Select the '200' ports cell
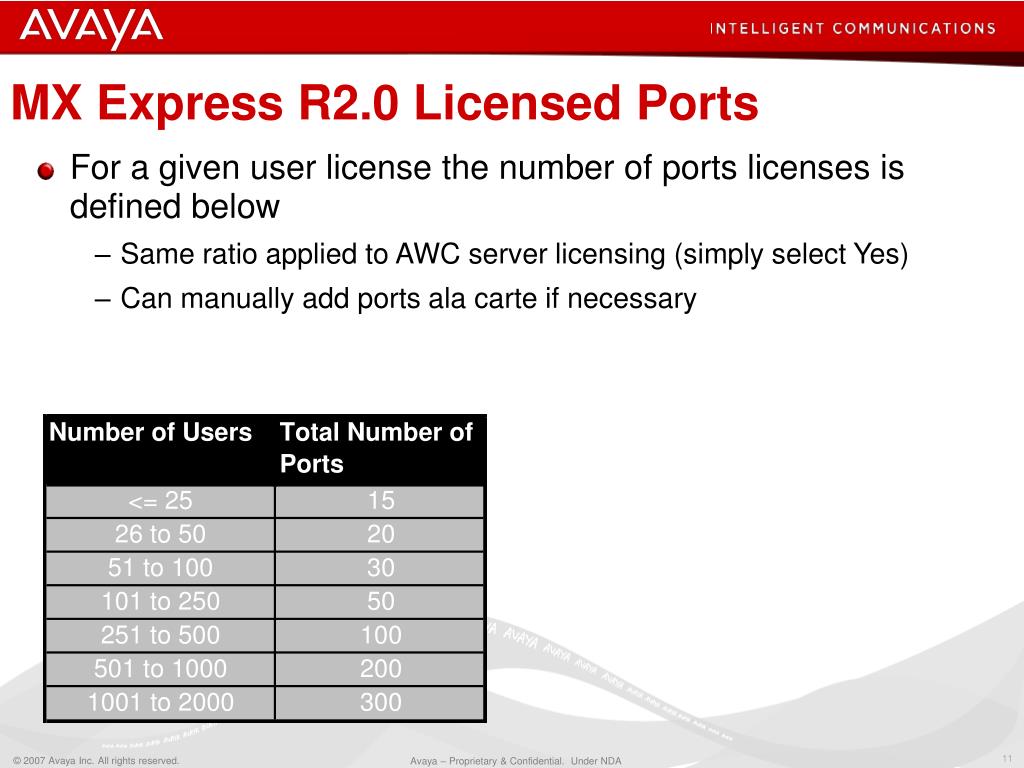The width and height of the screenshot is (1024, 768). 380,669
